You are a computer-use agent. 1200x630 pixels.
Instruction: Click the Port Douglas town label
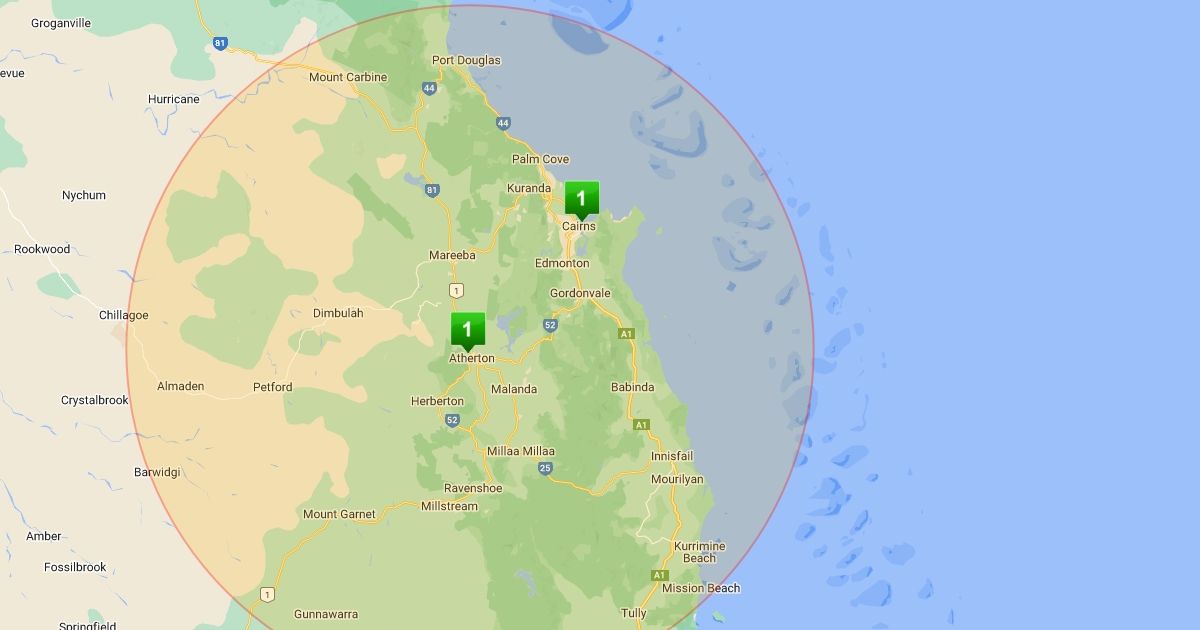point(466,60)
